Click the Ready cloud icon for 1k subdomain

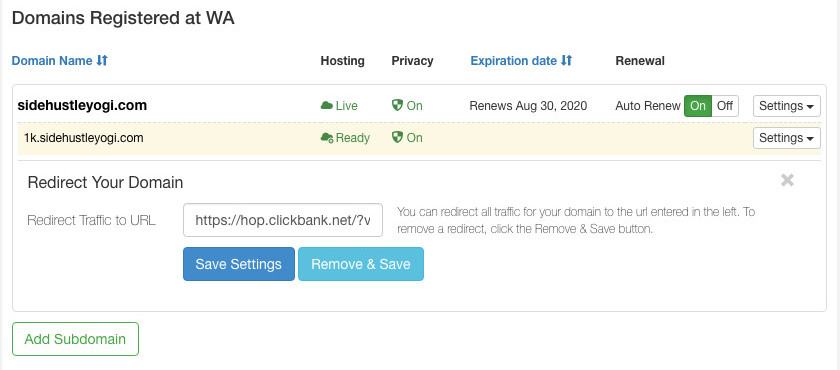(327, 138)
